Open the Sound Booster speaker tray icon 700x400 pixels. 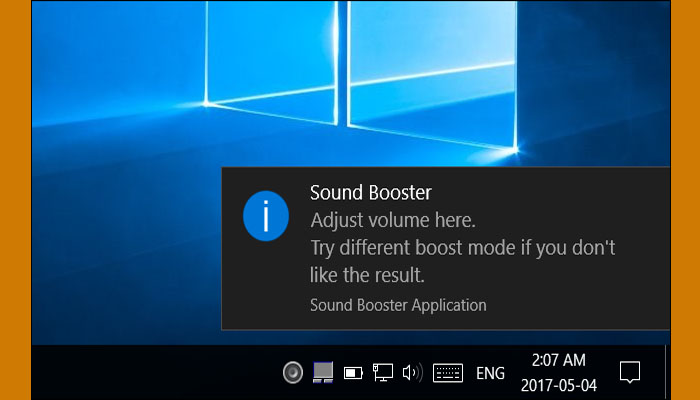coord(293,372)
